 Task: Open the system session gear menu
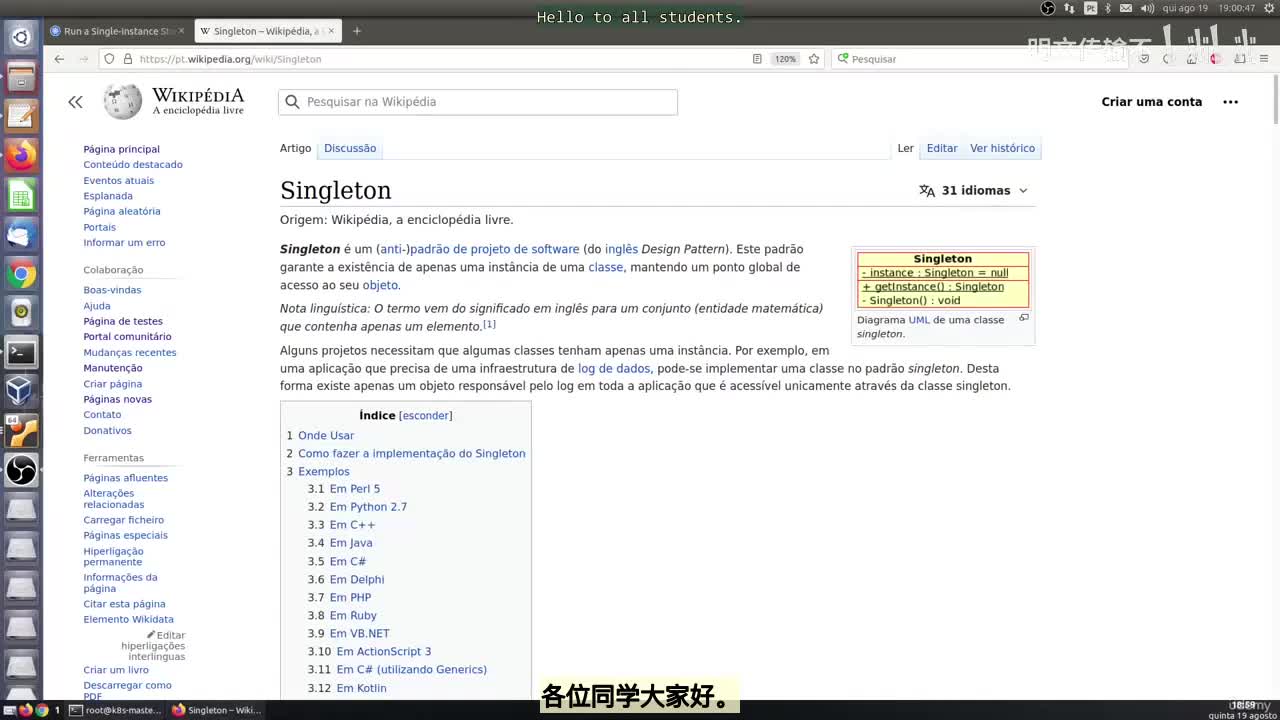(x=1268, y=8)
